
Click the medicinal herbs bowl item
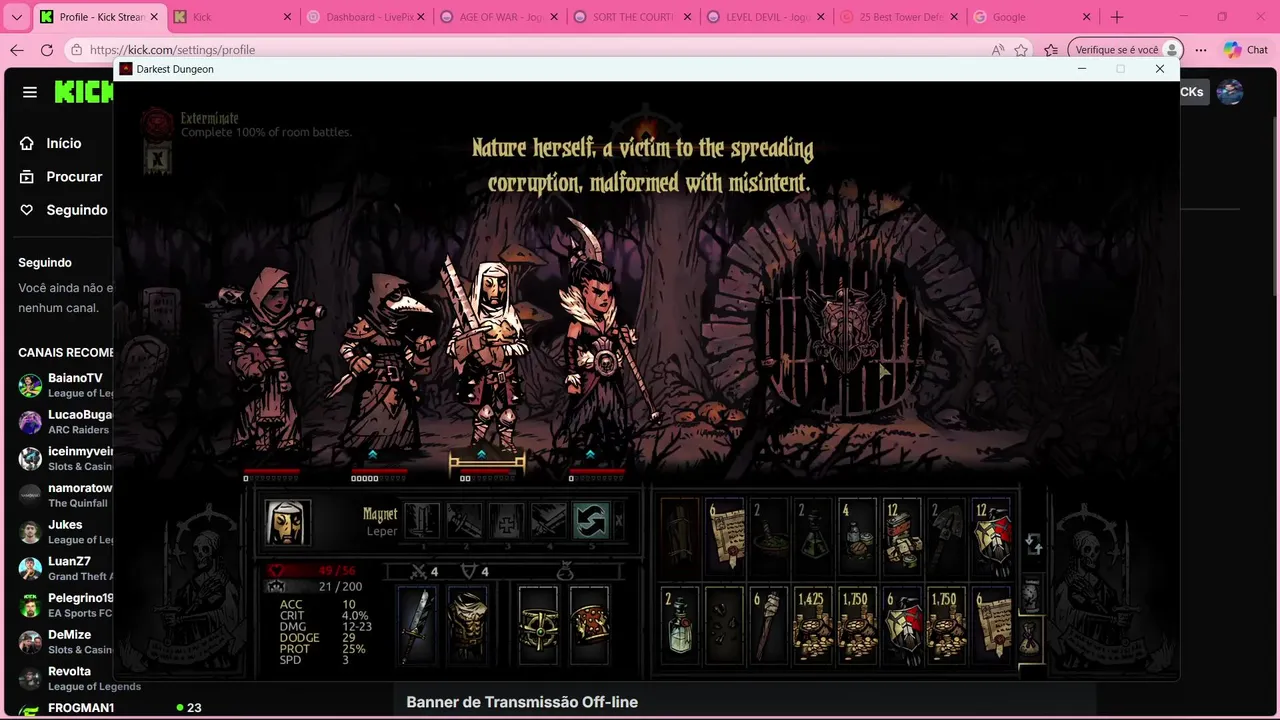770,537
